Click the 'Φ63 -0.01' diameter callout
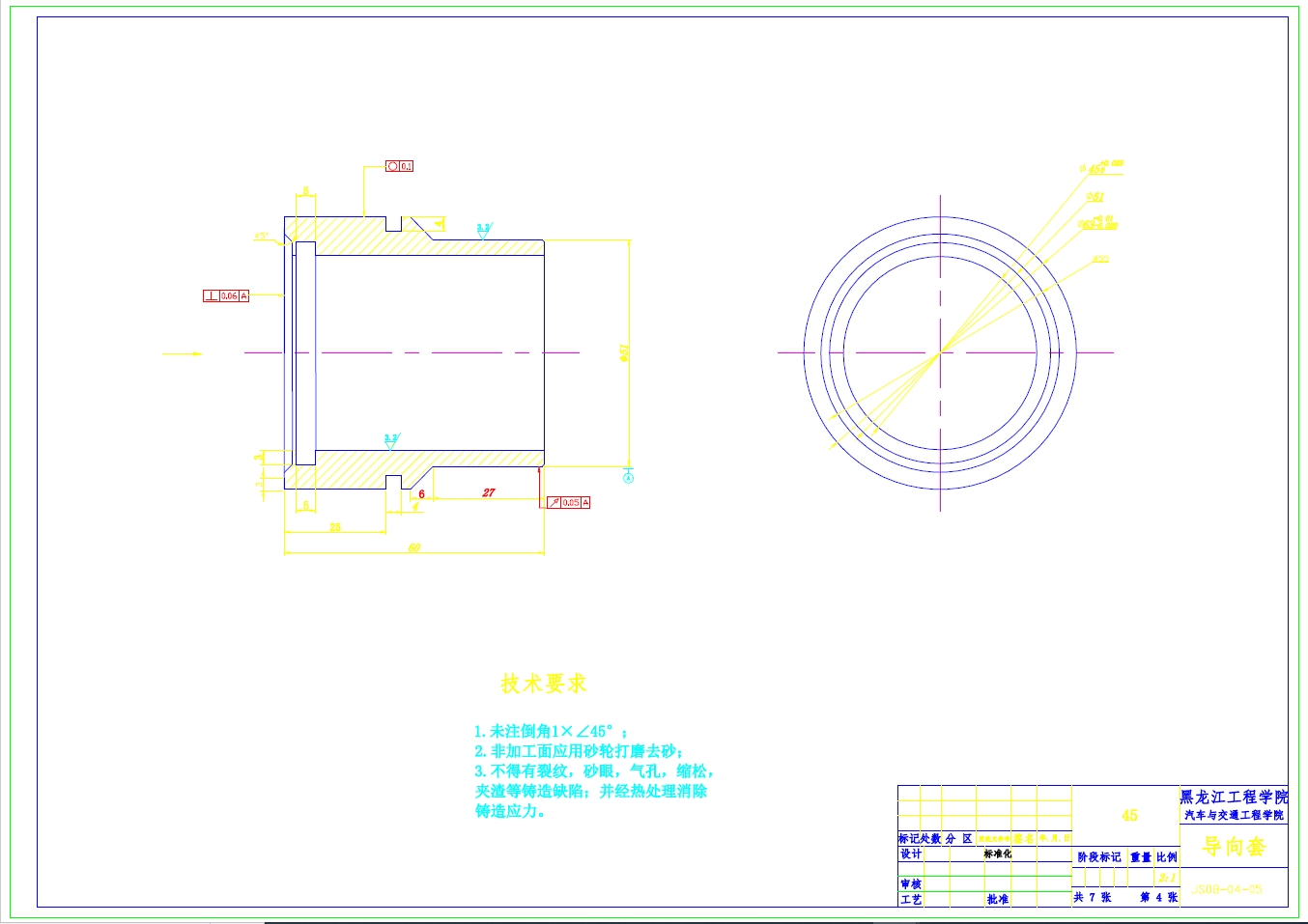Screen dimensions: 1308x924 click(1097, 223)
